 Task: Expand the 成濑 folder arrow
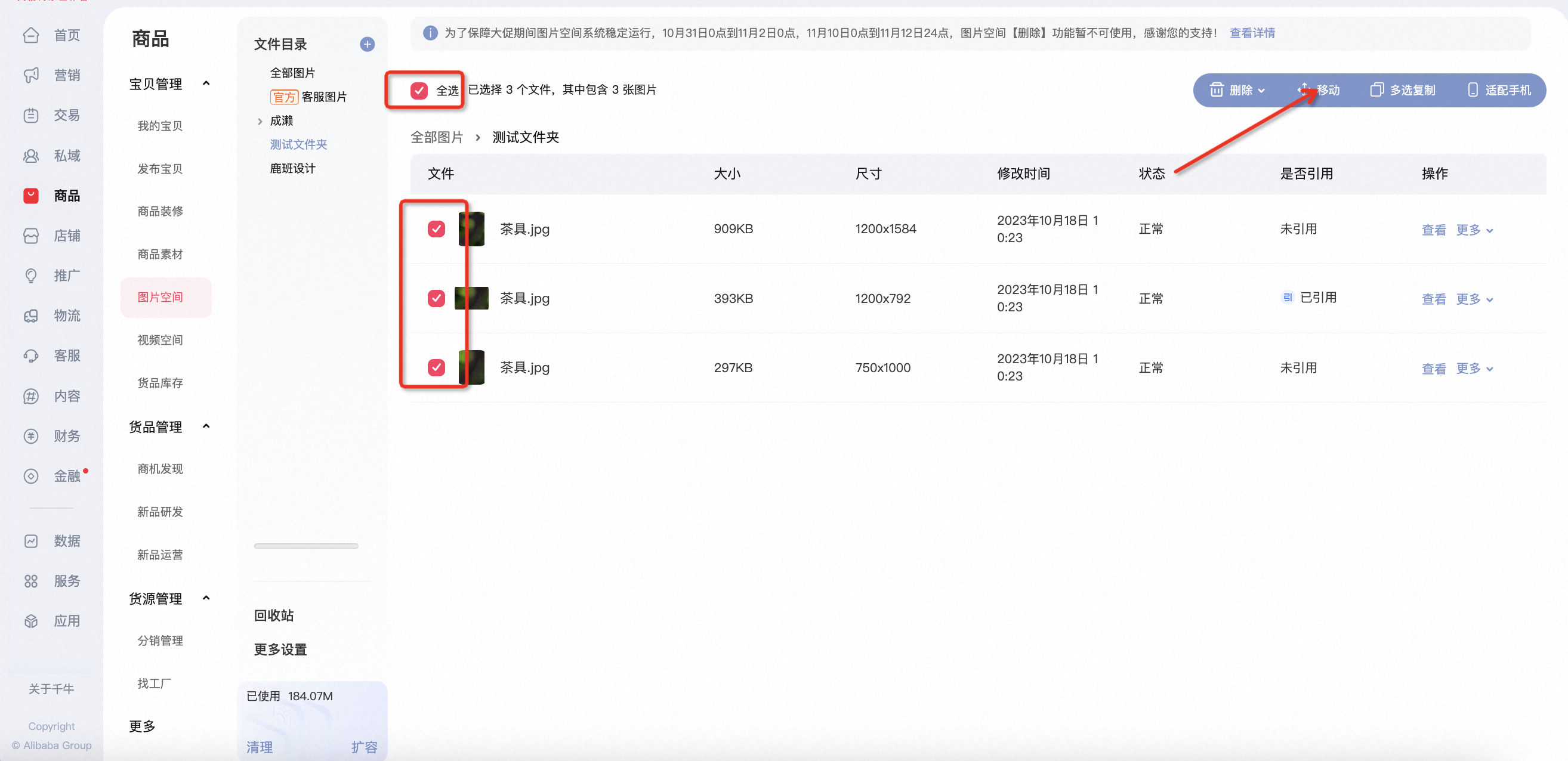[260, 121]
